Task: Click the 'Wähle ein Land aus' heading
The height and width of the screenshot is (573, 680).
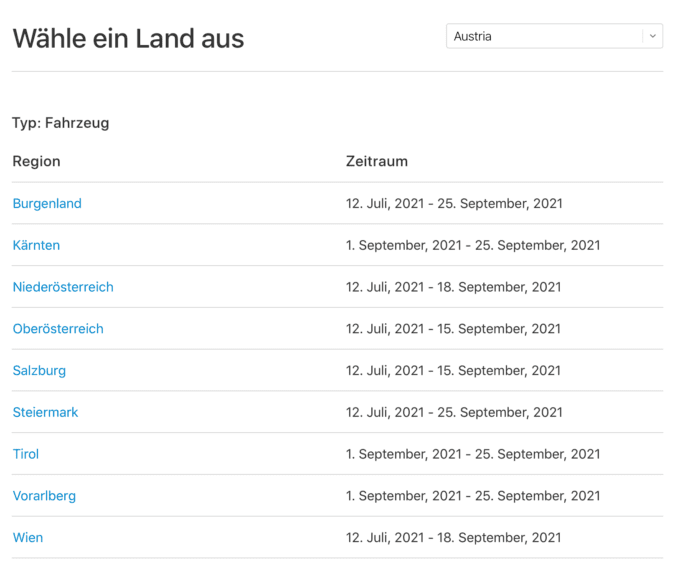Action: [128, 39]
